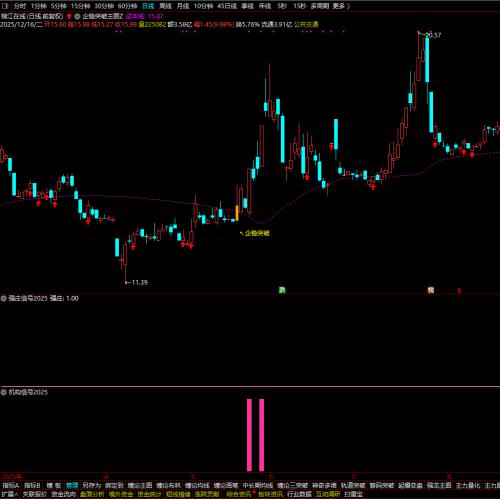Image resolution: width=500 pixels, height=500 pixels.
Task: Click the beige event badge below the price peak
Action: tap(431, 290)
